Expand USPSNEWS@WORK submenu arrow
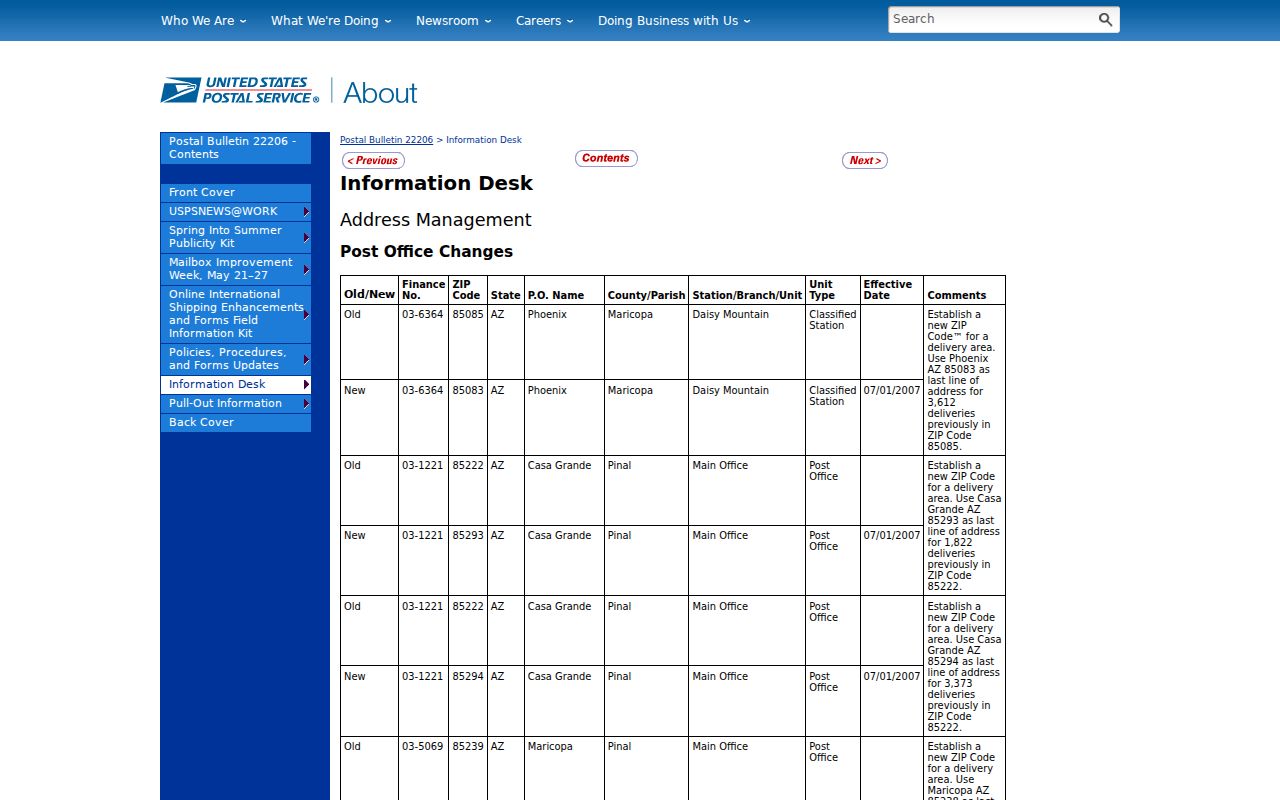The height and width of the screenshot is (800, 1280). tap(306, 212)
